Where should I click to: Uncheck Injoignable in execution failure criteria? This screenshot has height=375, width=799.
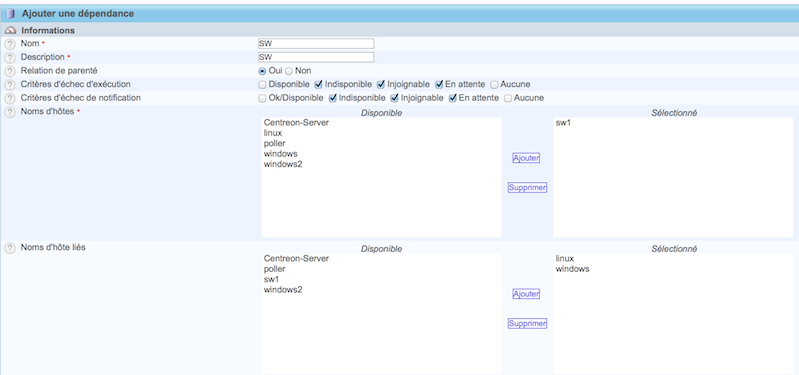tap(381, 84)
